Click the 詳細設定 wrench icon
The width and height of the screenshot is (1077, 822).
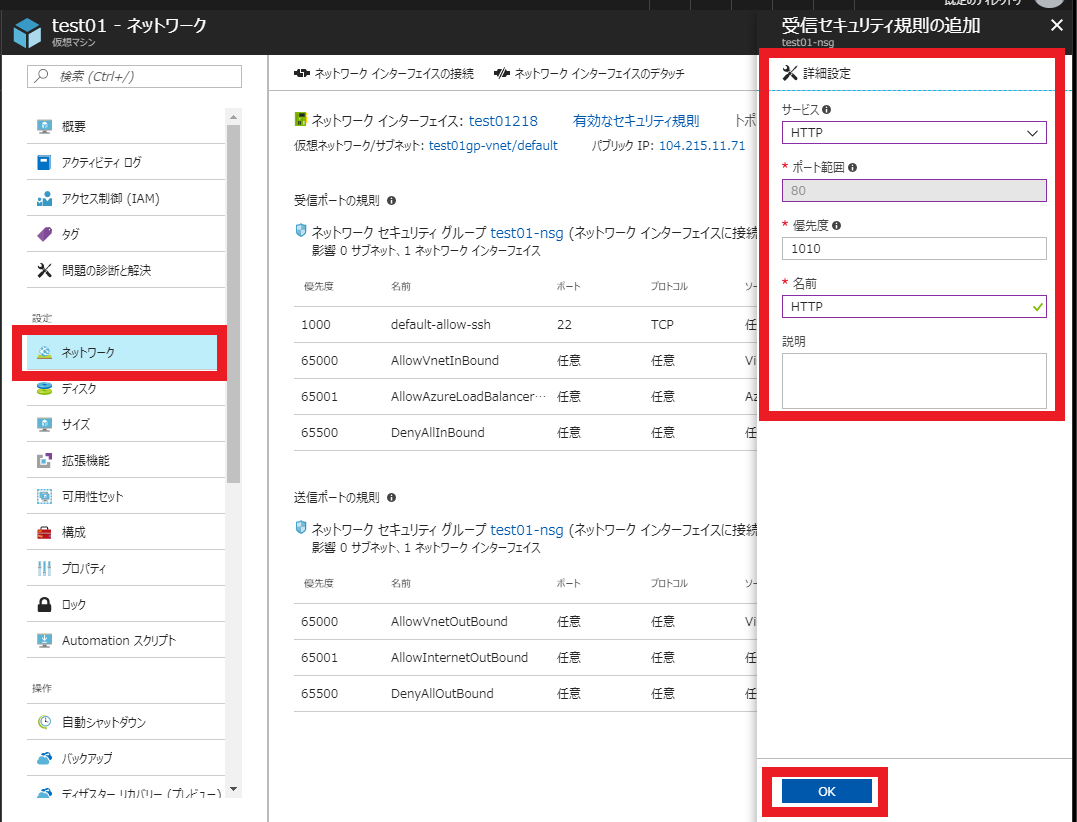[790, 73]
